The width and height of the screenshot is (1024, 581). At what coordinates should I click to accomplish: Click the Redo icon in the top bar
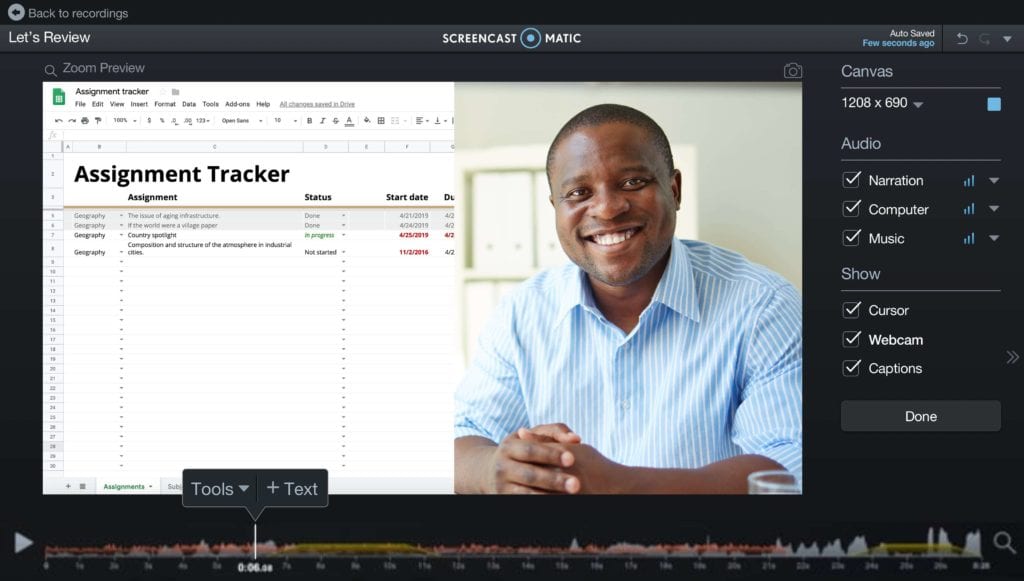pyautogui.click(x=986, y=36)
